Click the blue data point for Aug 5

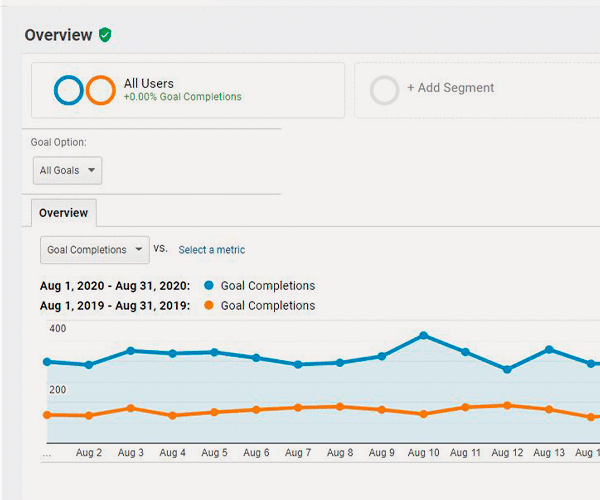click(214, 352)
